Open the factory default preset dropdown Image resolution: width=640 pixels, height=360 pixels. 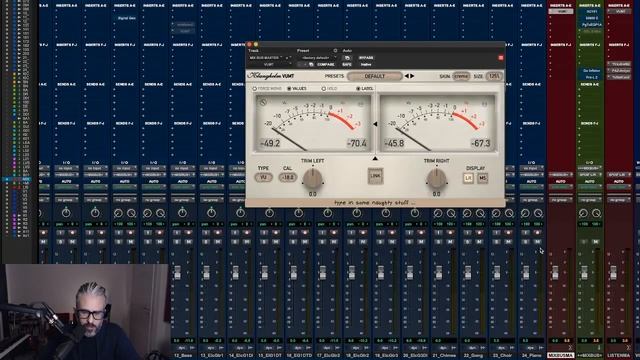tap(318, 58)
